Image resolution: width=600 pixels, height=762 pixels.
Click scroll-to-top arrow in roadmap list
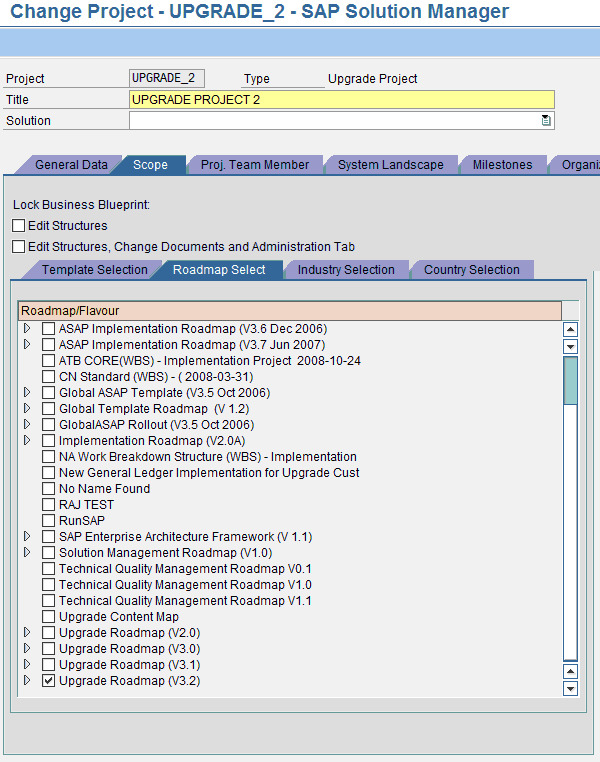pos(571,329)
